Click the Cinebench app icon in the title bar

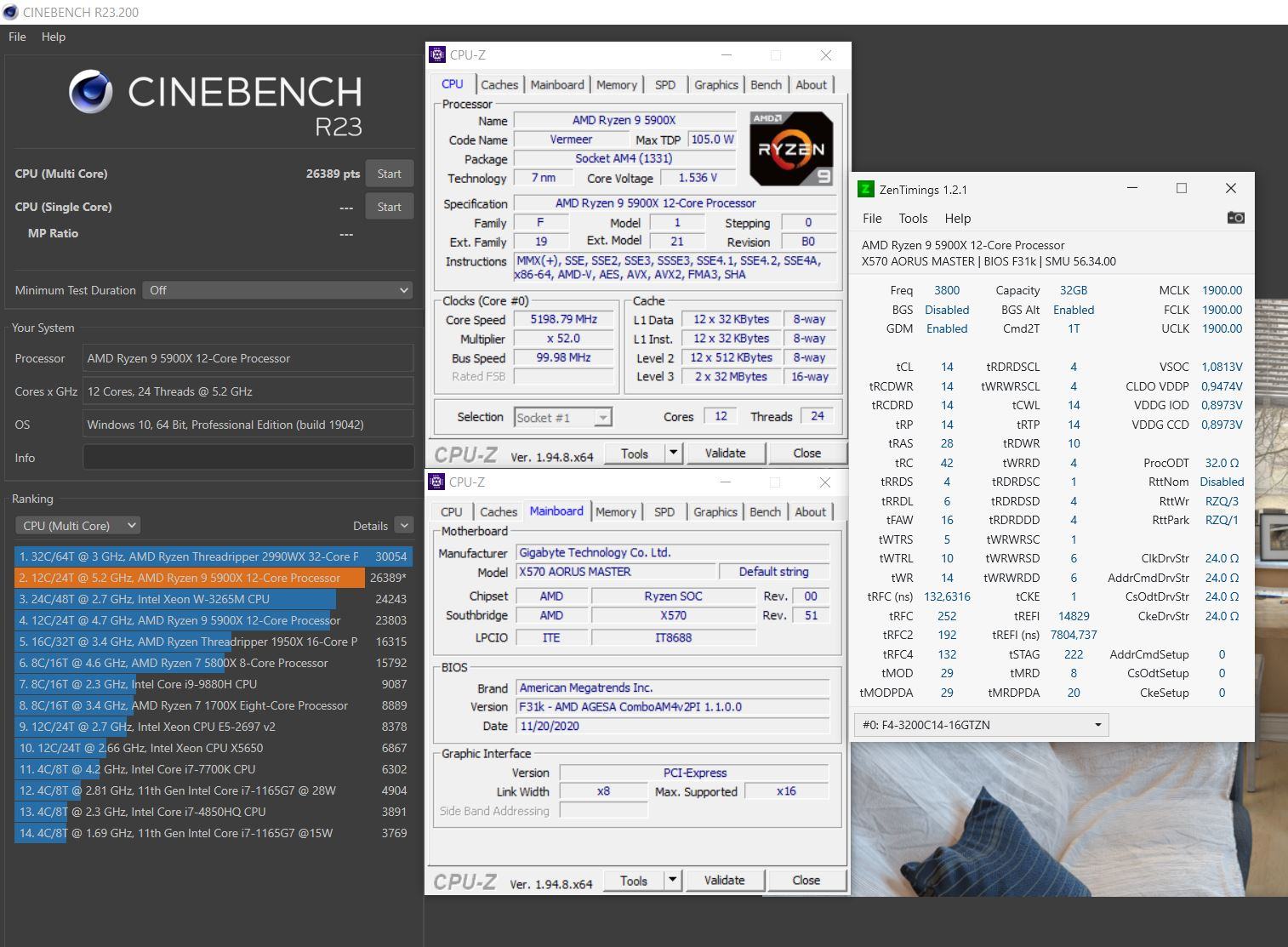(x=10, y=12)
